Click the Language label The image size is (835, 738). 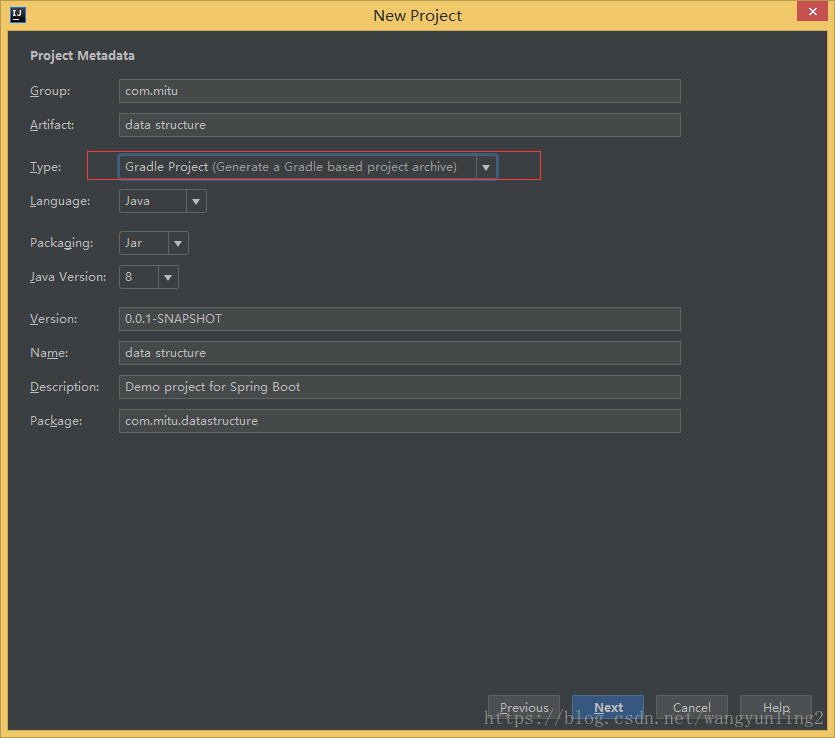(60, 201)
